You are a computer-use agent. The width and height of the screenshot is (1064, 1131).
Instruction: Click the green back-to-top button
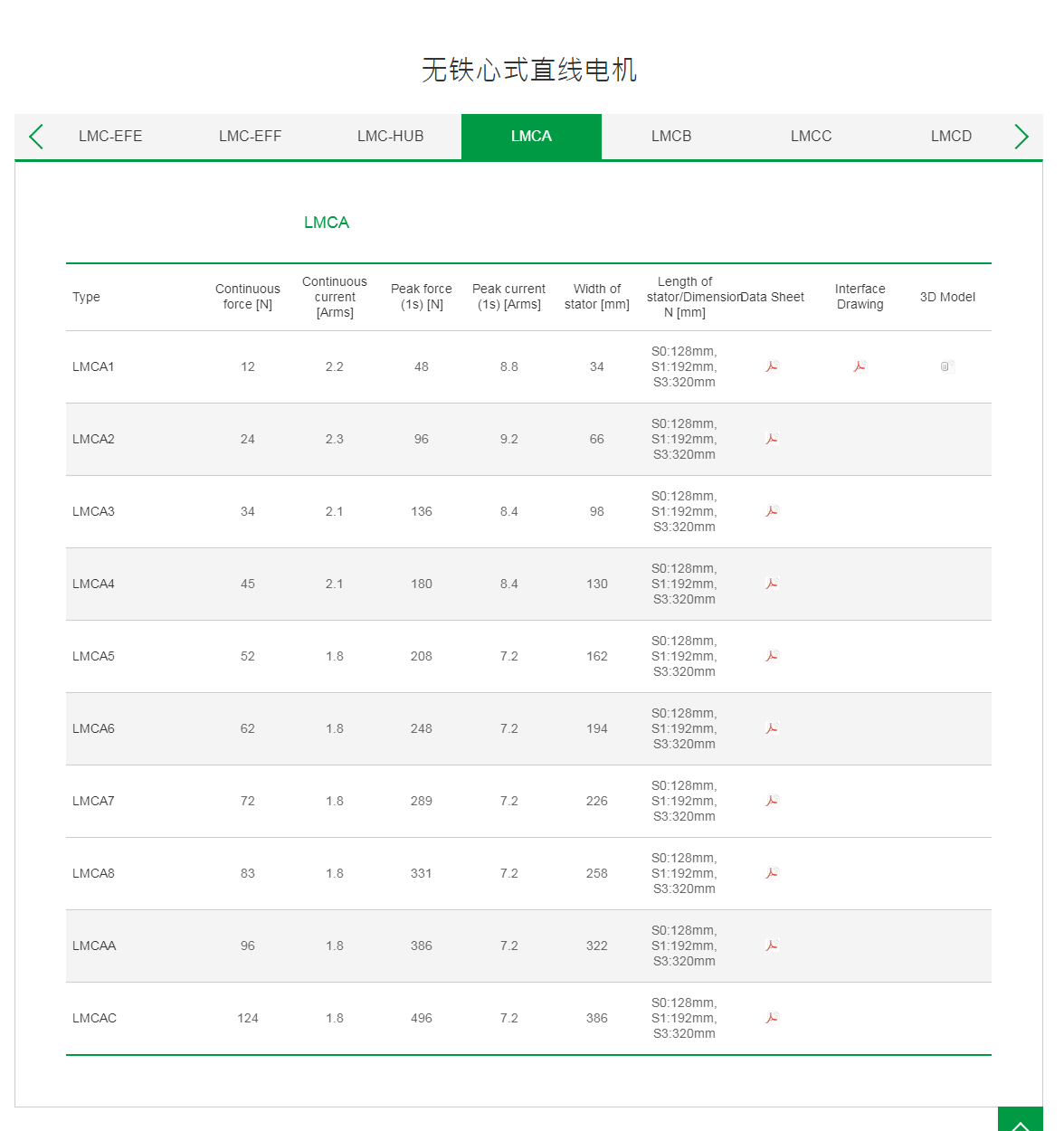[x=1020, y=1120]
